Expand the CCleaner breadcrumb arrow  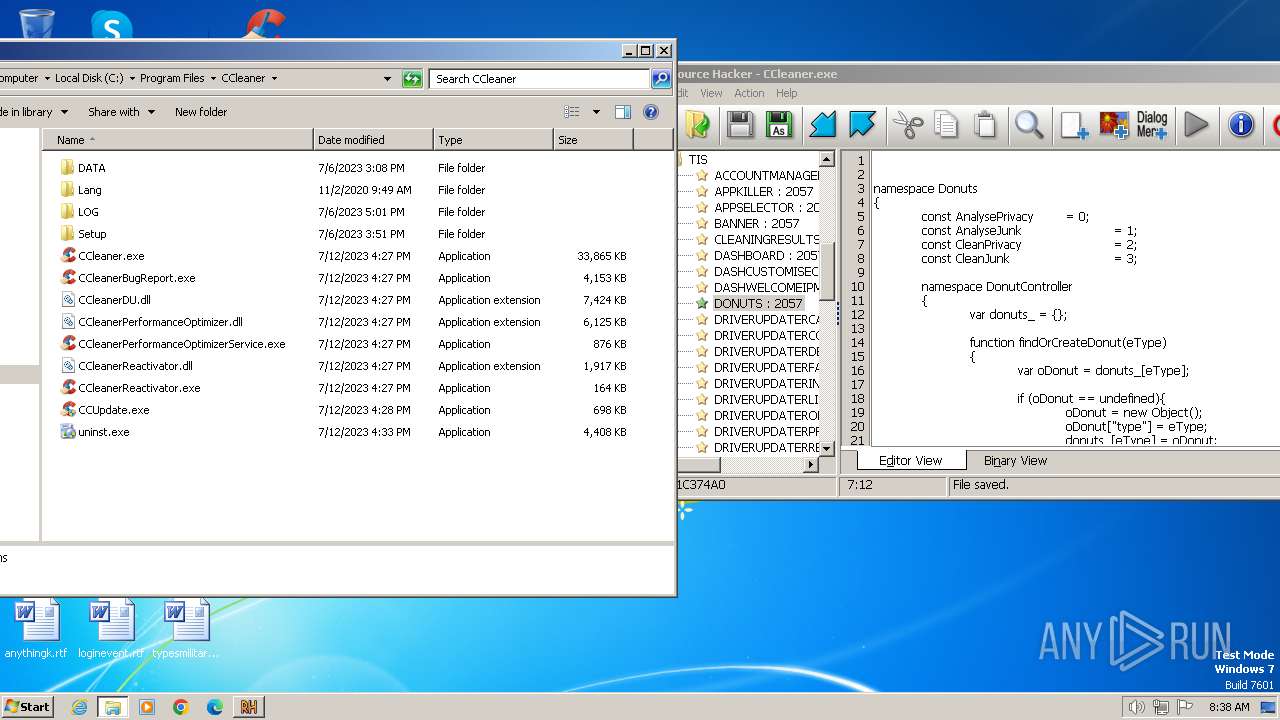coord(274,78)
